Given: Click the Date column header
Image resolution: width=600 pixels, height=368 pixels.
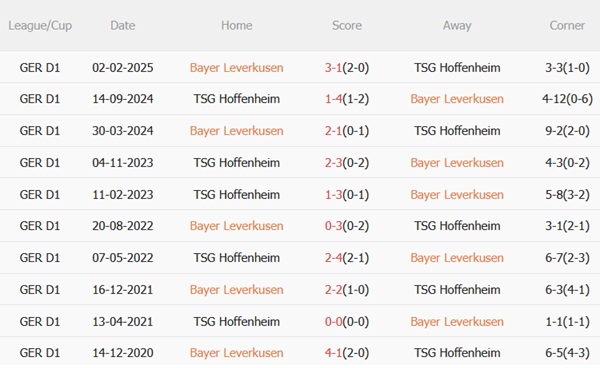Looking at the screenshot, I should (122, 25).
